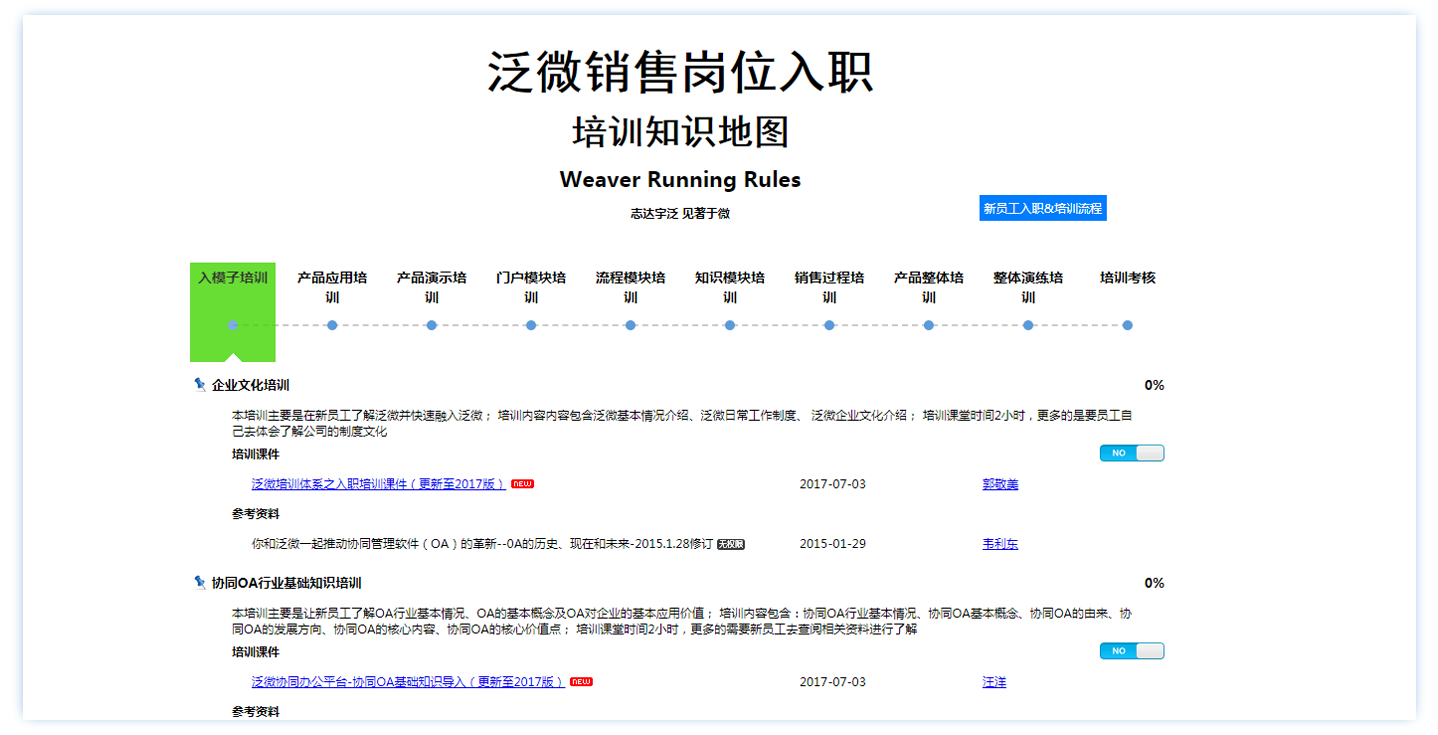Viewport: 1438px width, 735px height.
Task: Select the 产品应用培训 stage tab
Action: point(332,287)
